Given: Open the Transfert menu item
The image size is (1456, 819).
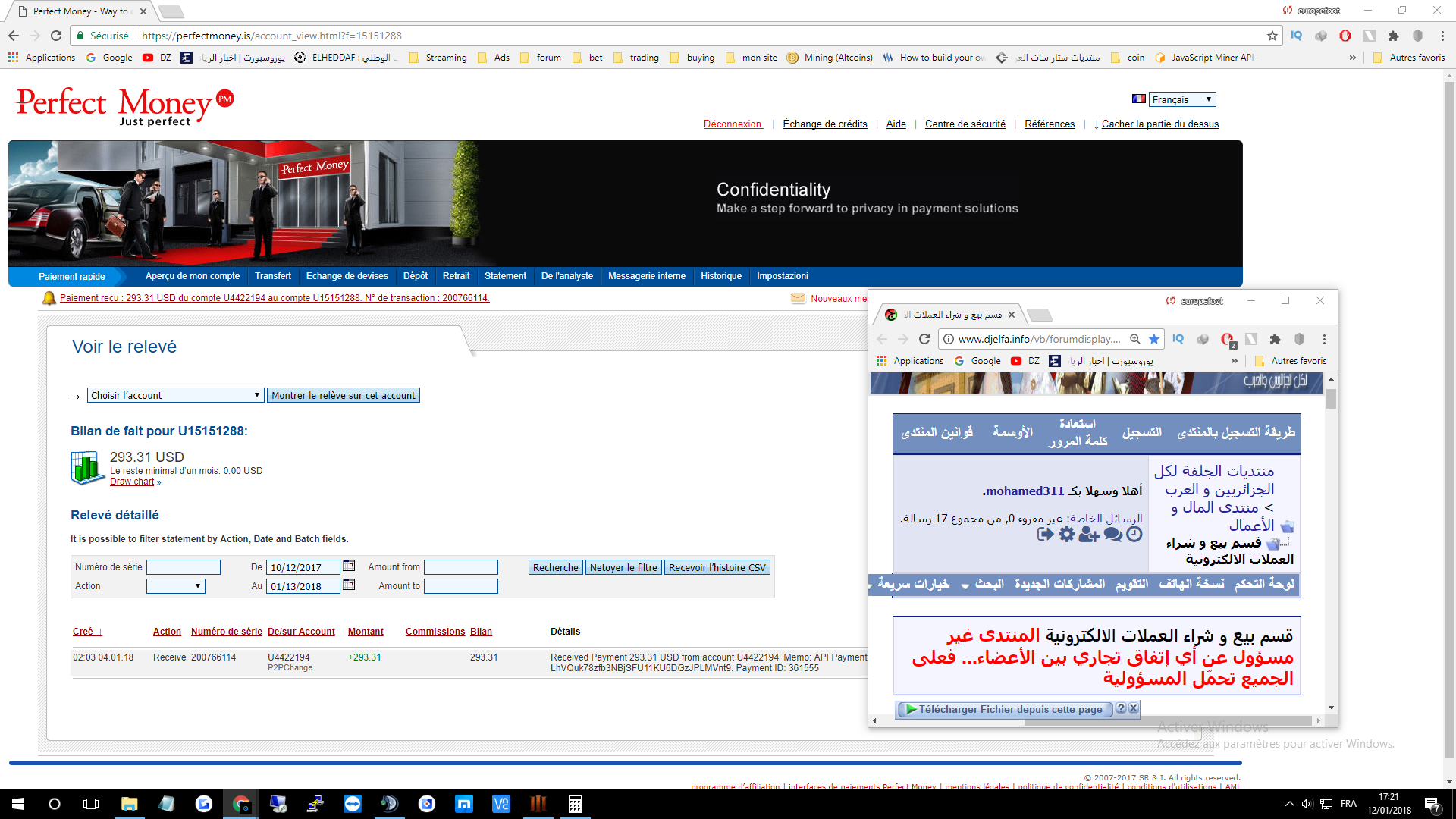Looking at the screenshot, I should (273, 276).
